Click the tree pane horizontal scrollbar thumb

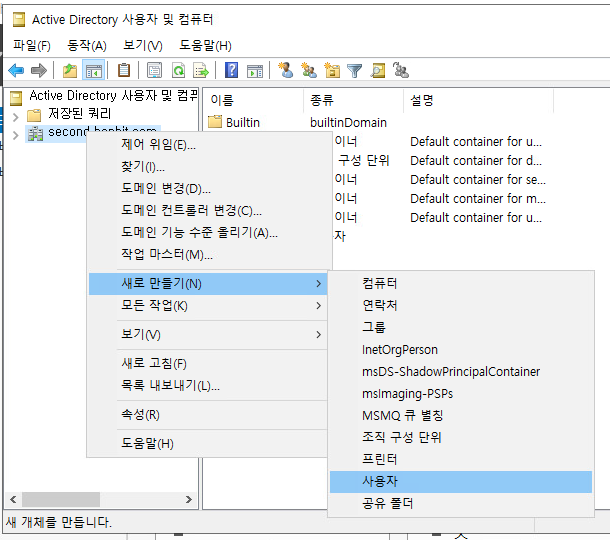pos(61,500)
